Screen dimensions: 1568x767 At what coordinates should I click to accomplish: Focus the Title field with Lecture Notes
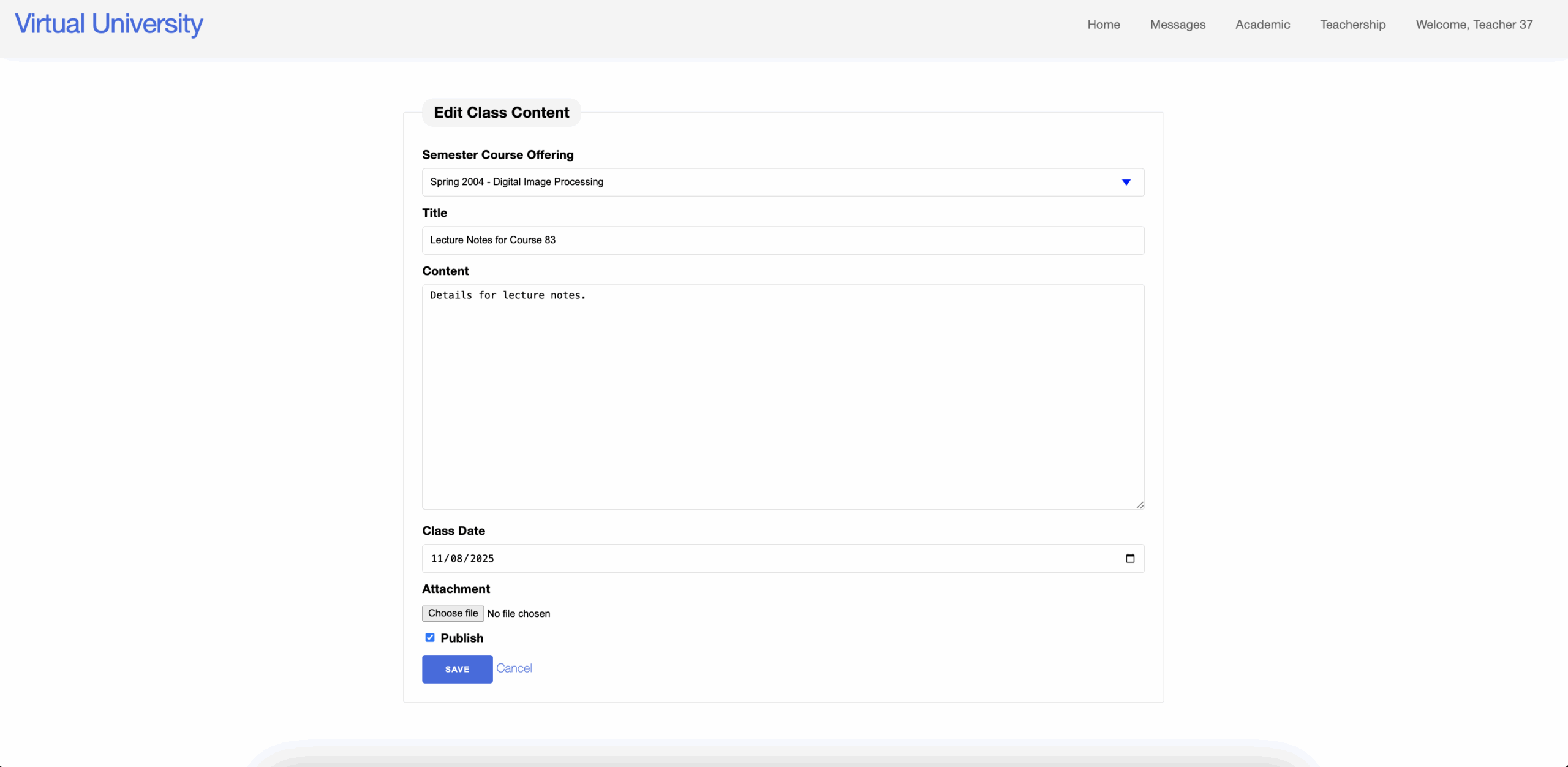coord(782,240)
